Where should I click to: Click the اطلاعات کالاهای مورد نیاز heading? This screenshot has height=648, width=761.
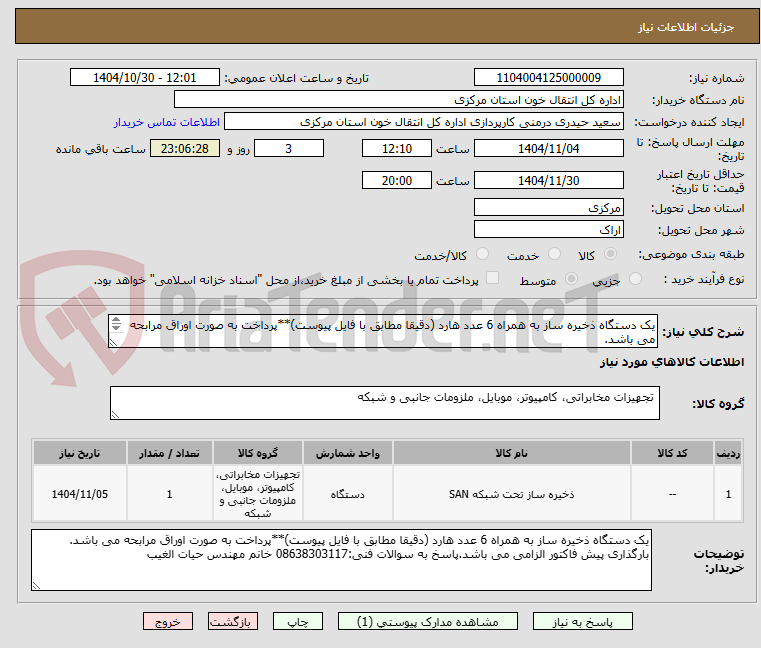672,362
